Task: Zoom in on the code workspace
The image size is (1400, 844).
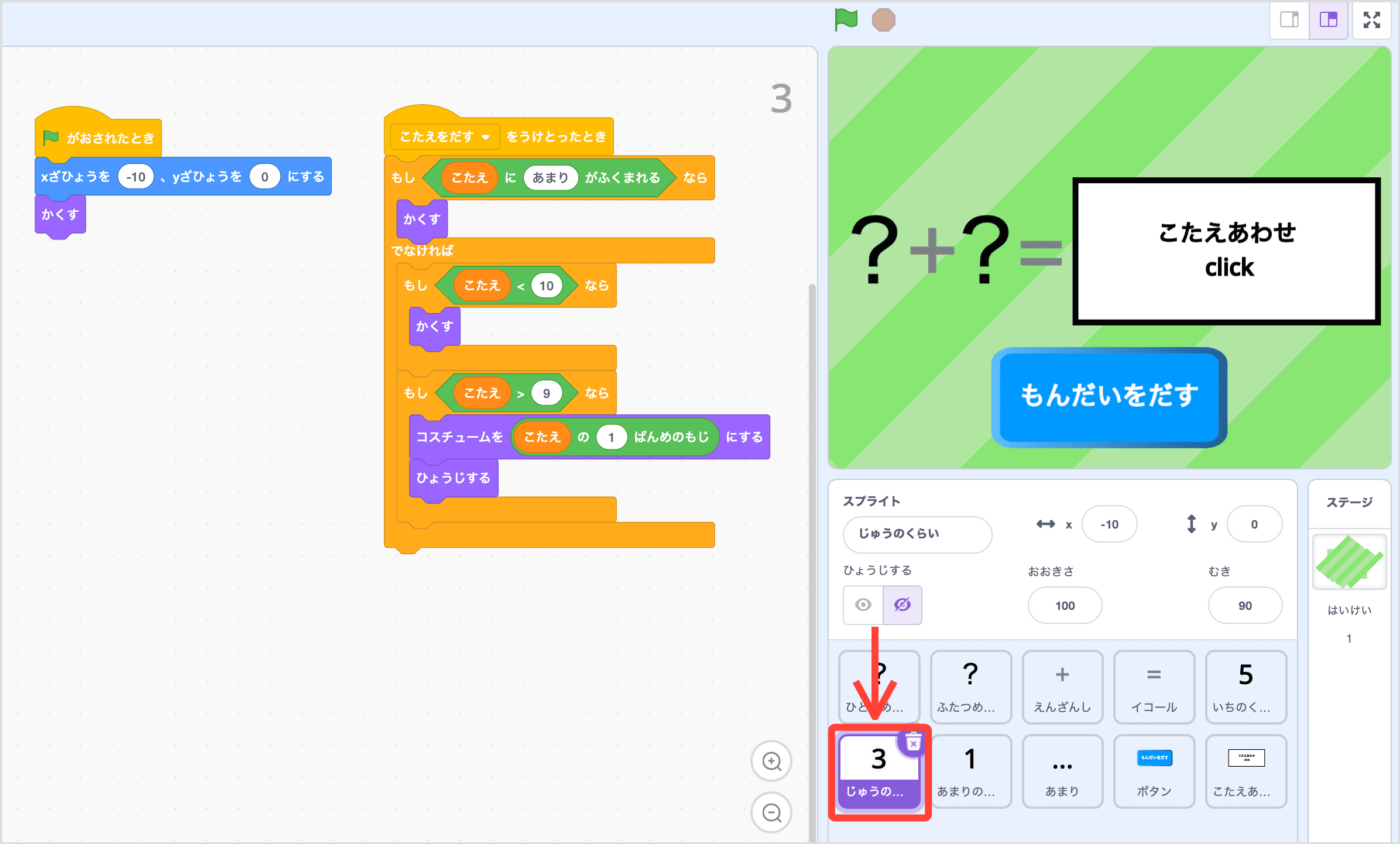Action: [771, 761]
